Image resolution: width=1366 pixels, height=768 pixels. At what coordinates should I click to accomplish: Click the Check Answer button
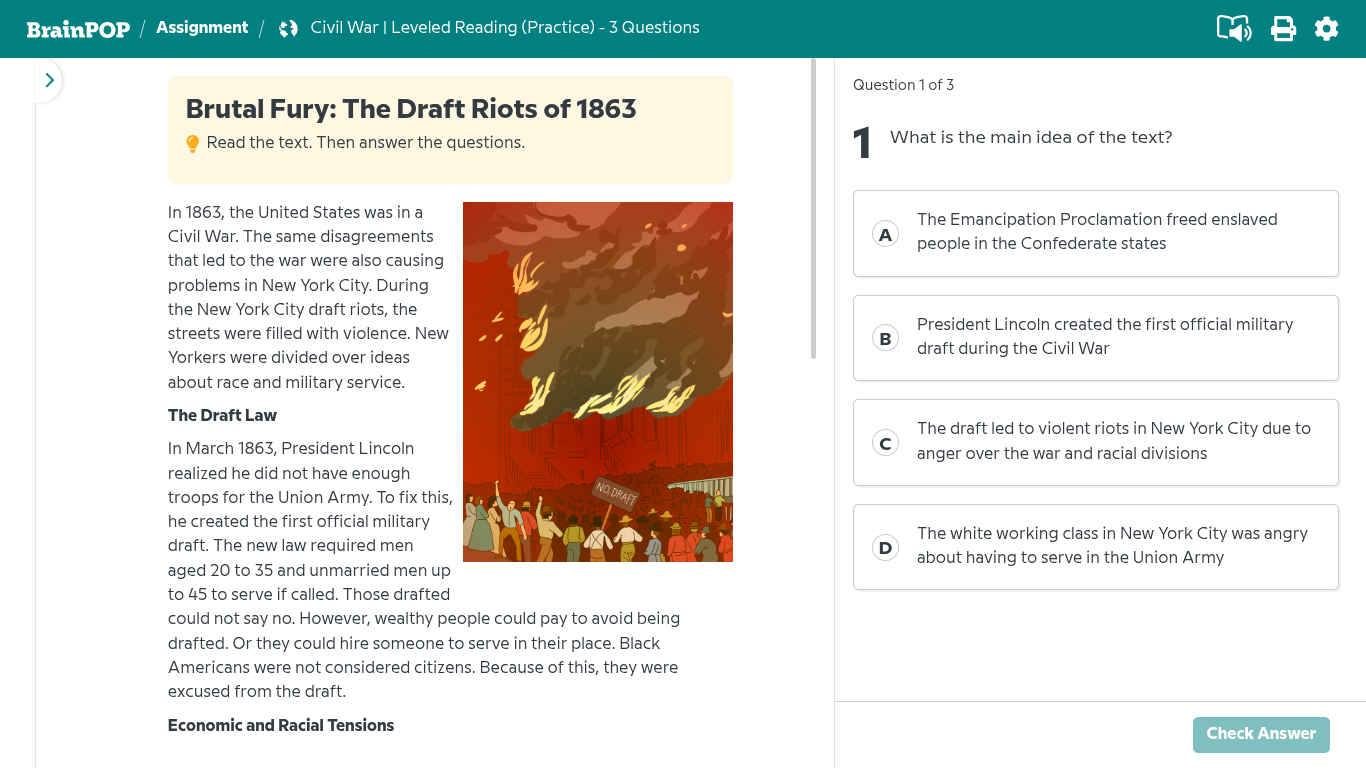pyautogui.click(x=1261, y=734)
